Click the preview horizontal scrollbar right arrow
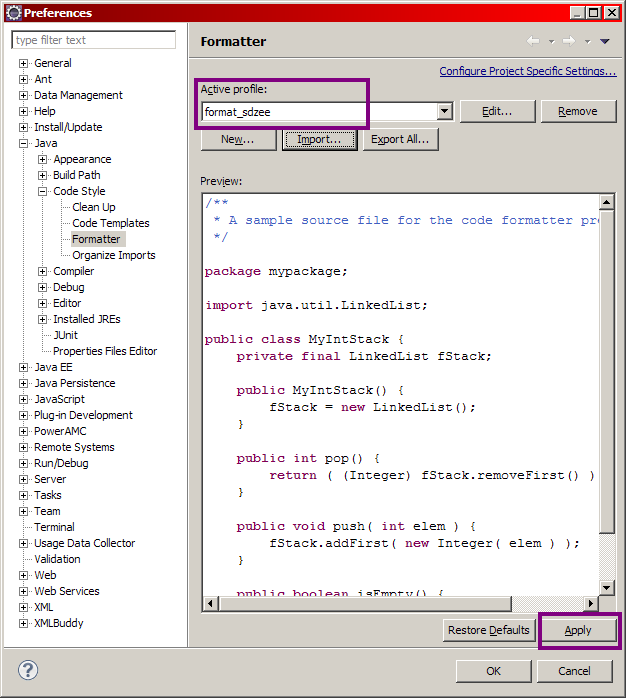The width and height of the screenshot is (626, 698). 591,604
